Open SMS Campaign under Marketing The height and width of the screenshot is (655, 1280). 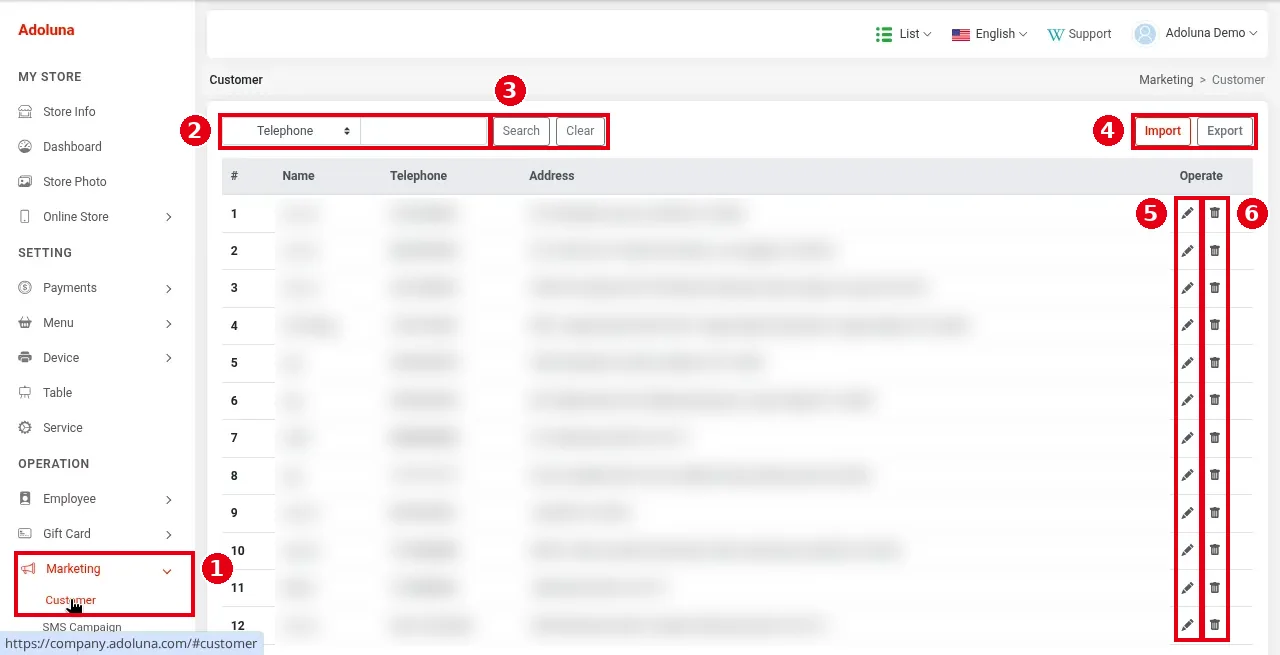click(82, 627)
